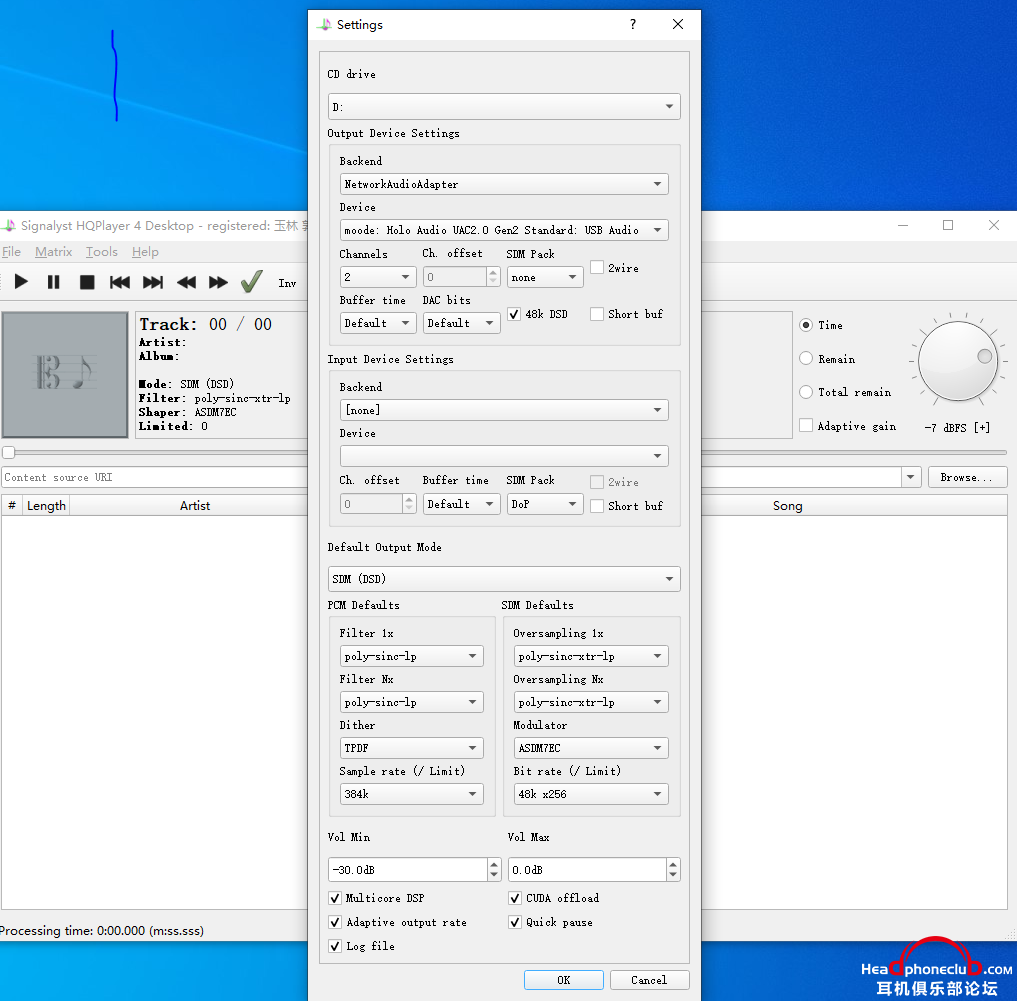Open output SDM Pack none dropdown
Viewport: 1017px width, 1001px height.
545,277
